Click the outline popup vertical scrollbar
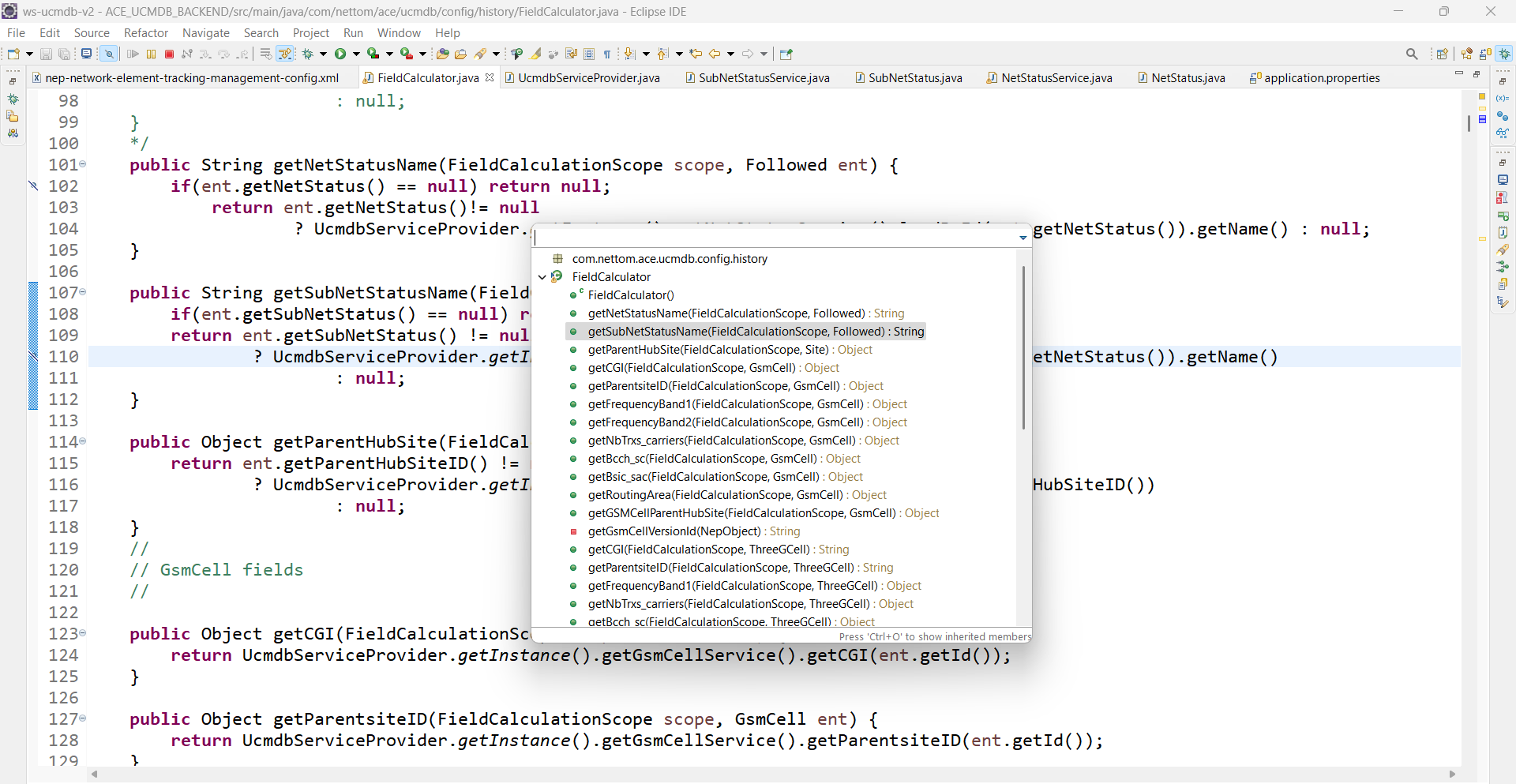The height and width of the screenshot is (784, 1516). (x=1023, y=347)
